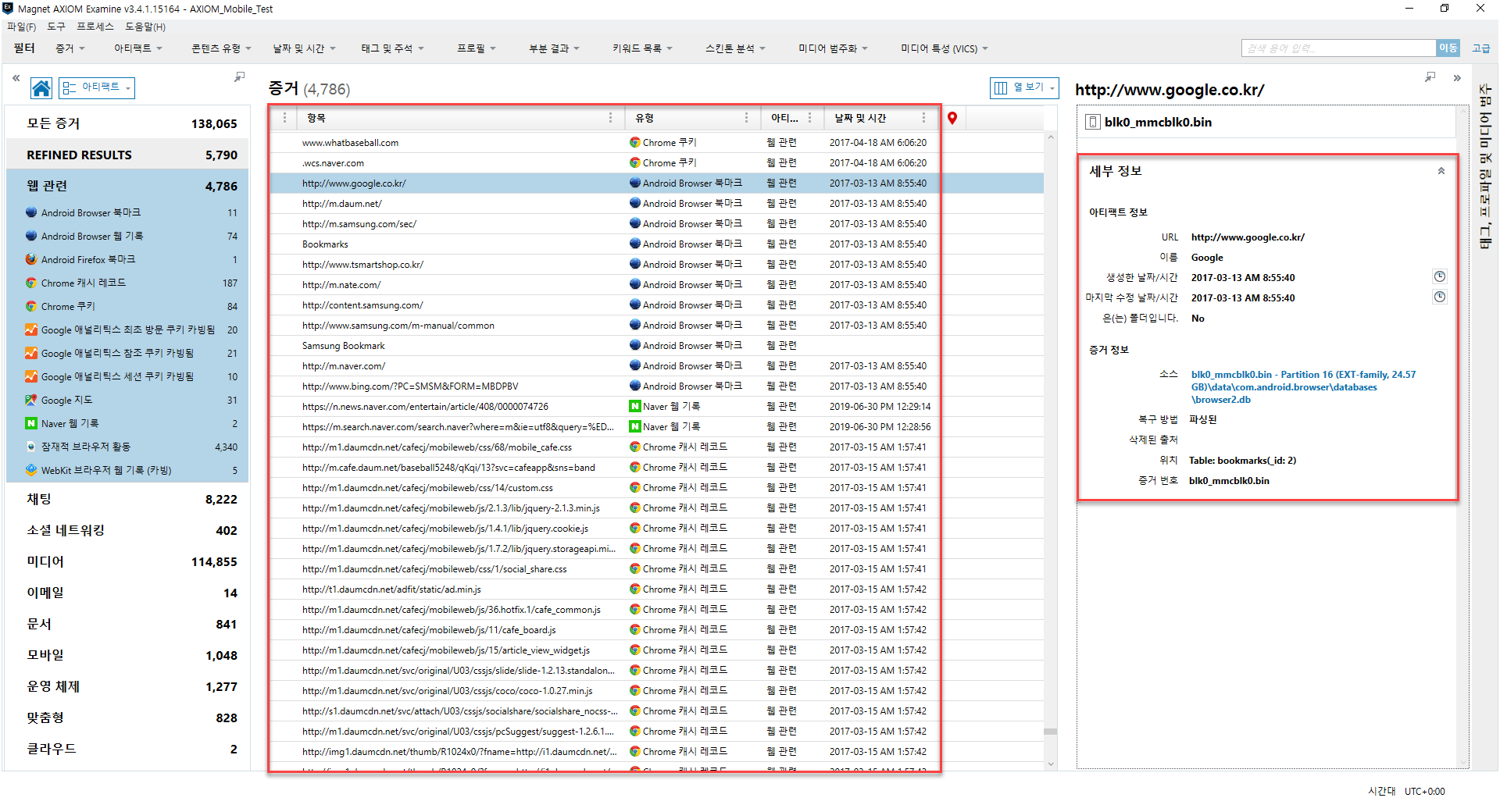Open the 아티팩트 filter dropdown in filter bar
Screen dimensions: 1500x812
pyautogui.click(x=138, y=48)
